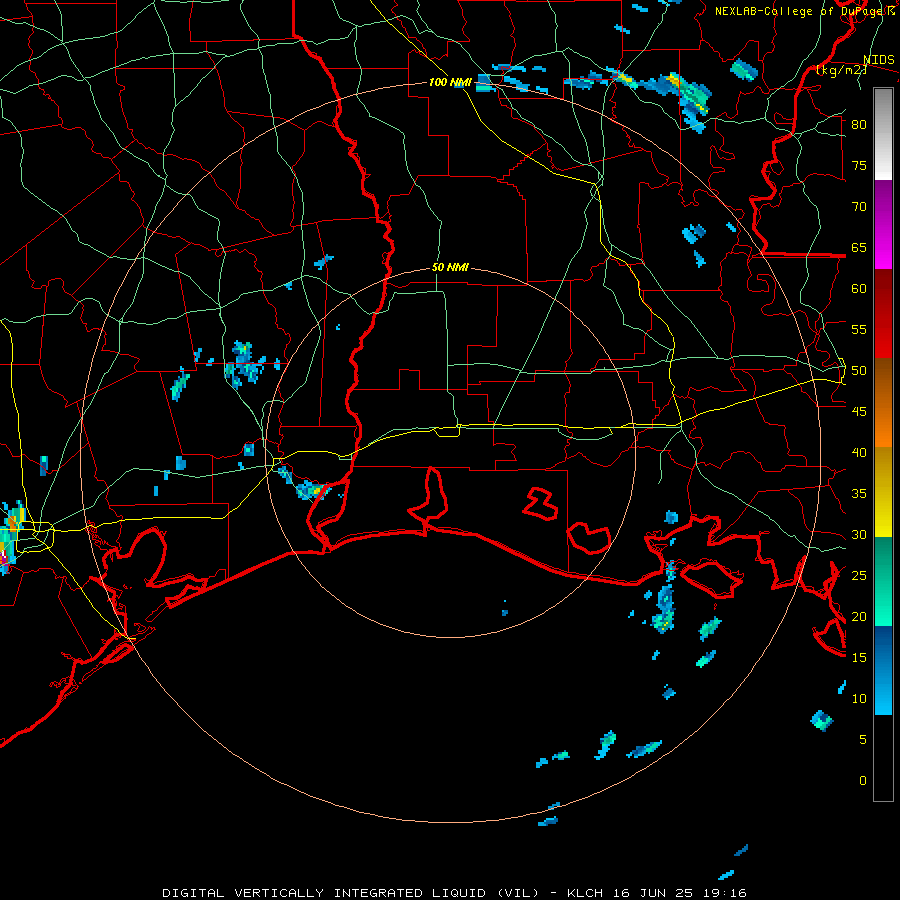Click the 50 value on color scale

[x=859, y=371]
